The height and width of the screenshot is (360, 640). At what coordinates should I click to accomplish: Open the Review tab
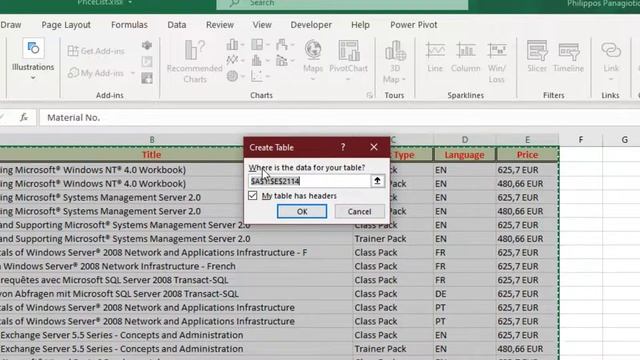[220, 25]
